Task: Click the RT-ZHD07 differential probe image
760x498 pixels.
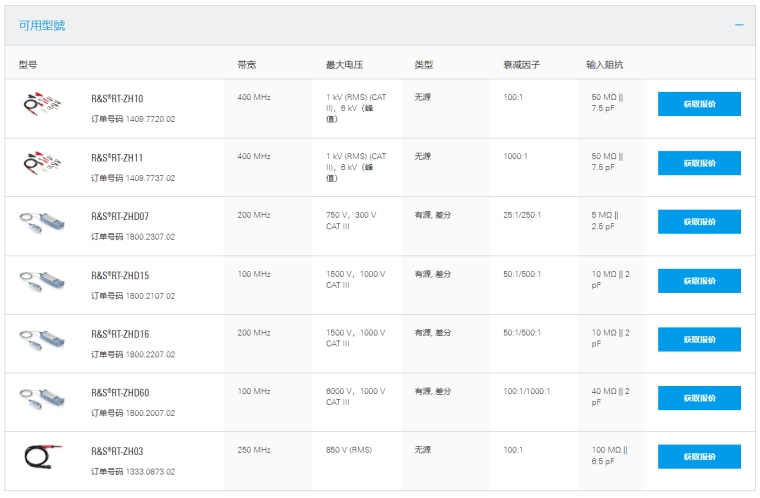Action: [x=41, y=222]
